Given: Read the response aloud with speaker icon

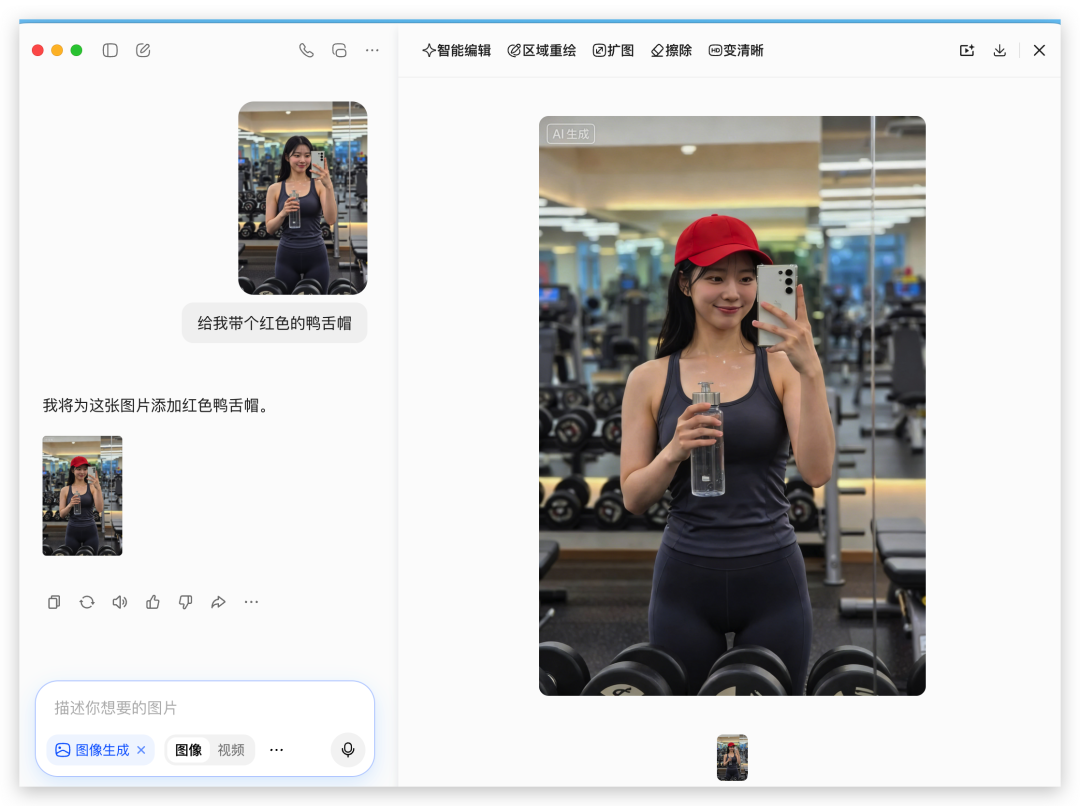Looking at the screenshot, I should [120, 602].
